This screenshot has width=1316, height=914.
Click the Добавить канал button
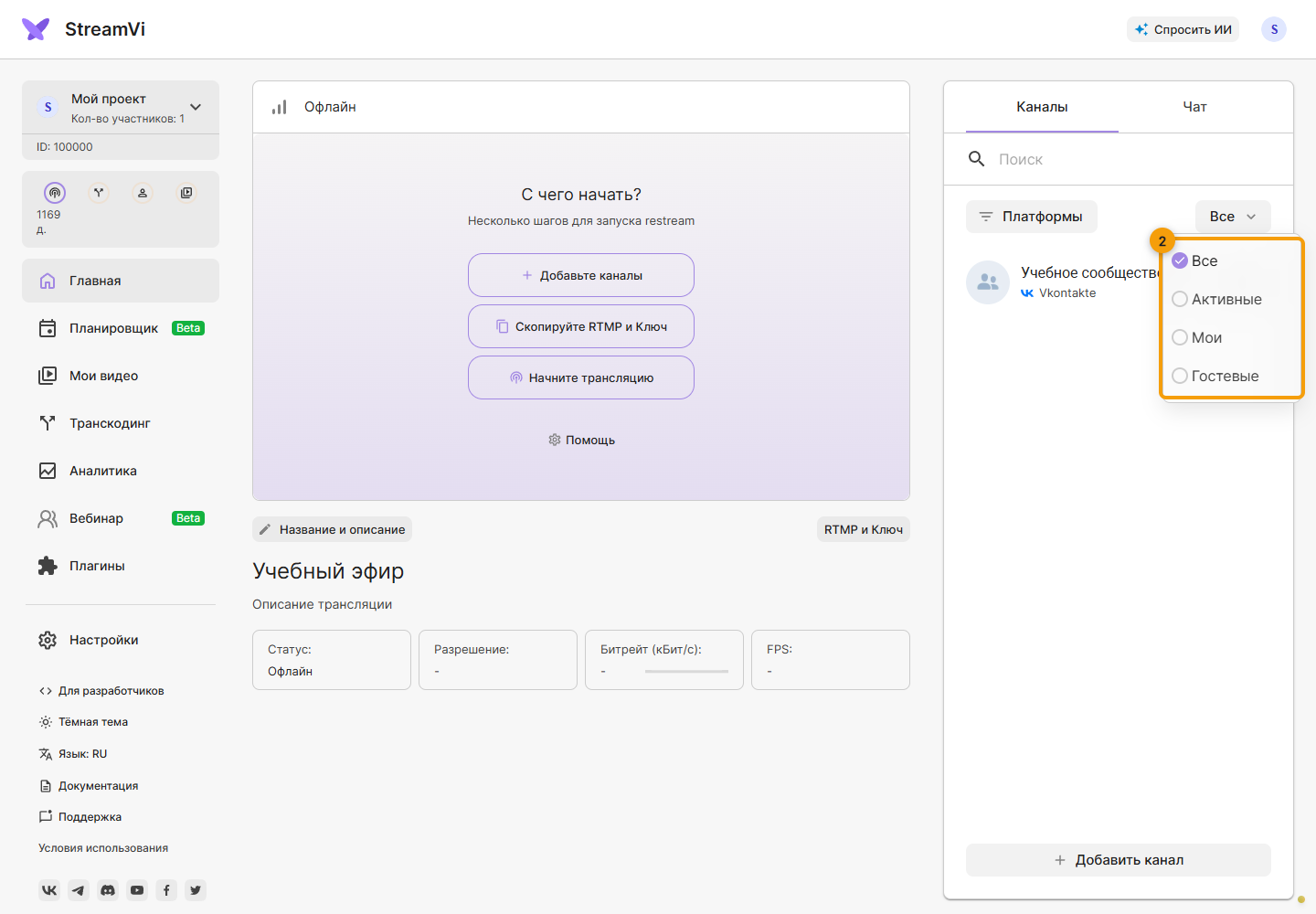(1119, 860)
